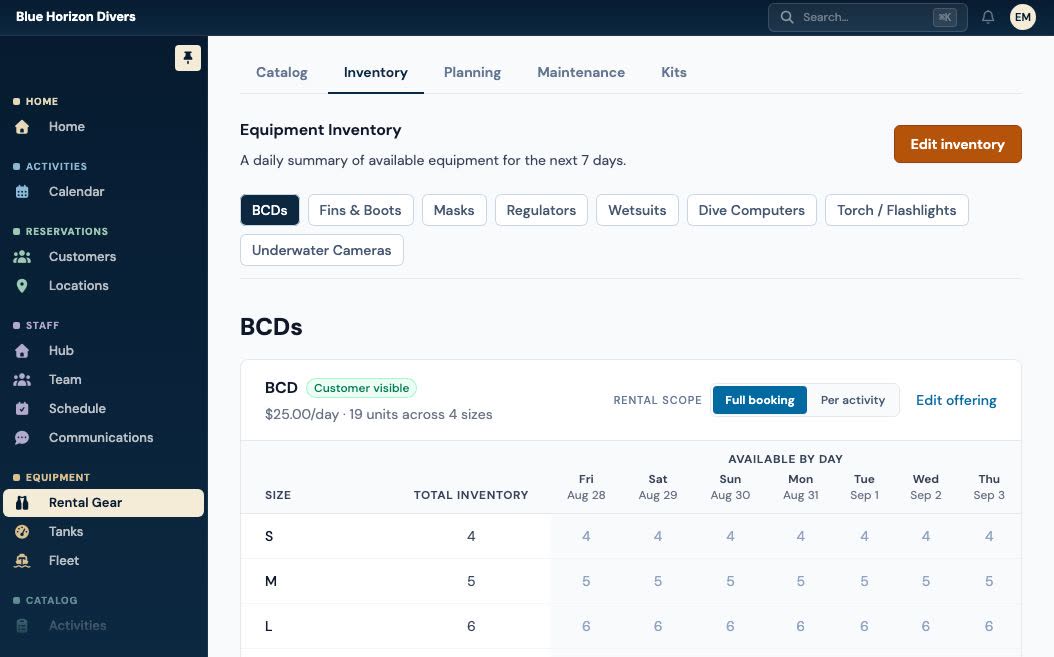This screenshot has height=657, width=1054.
Task: Click the Tue Sep 1 column header
Action: pos(864,487)
